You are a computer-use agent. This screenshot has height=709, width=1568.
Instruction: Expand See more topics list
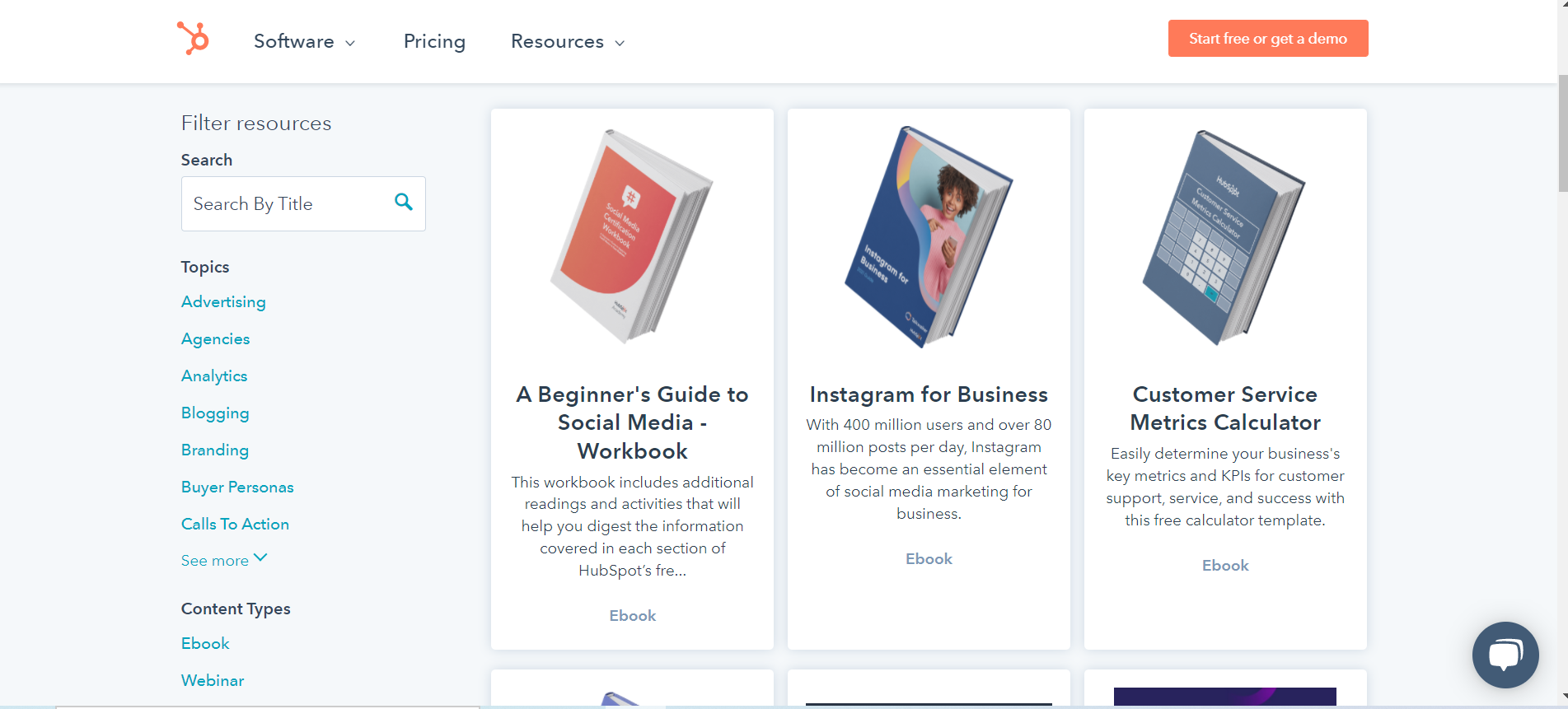224,560
